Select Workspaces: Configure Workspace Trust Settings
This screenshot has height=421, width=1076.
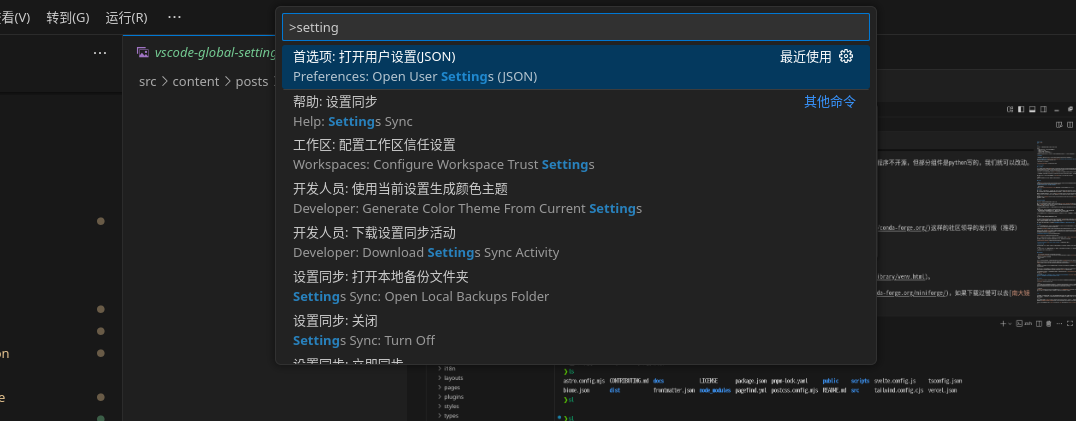click(x=575, y=155)
